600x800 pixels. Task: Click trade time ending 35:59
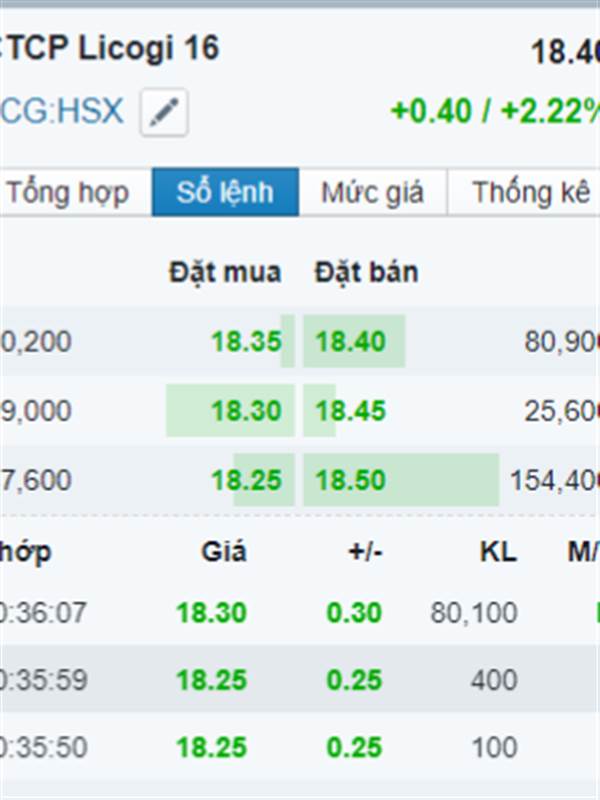43,680
